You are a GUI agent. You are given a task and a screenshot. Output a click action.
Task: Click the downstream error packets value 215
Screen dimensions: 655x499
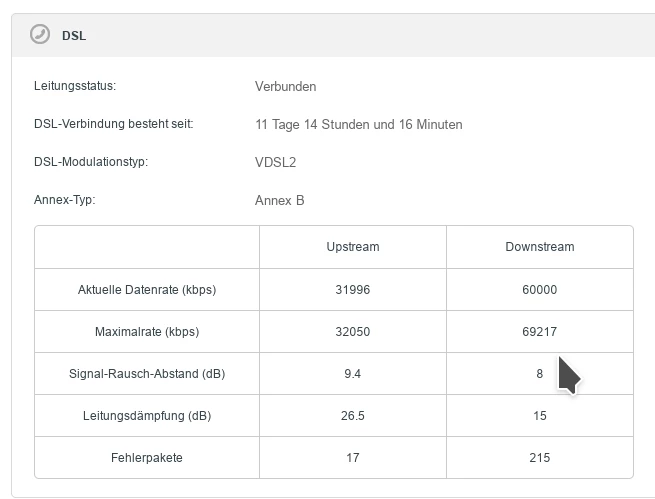539,457
